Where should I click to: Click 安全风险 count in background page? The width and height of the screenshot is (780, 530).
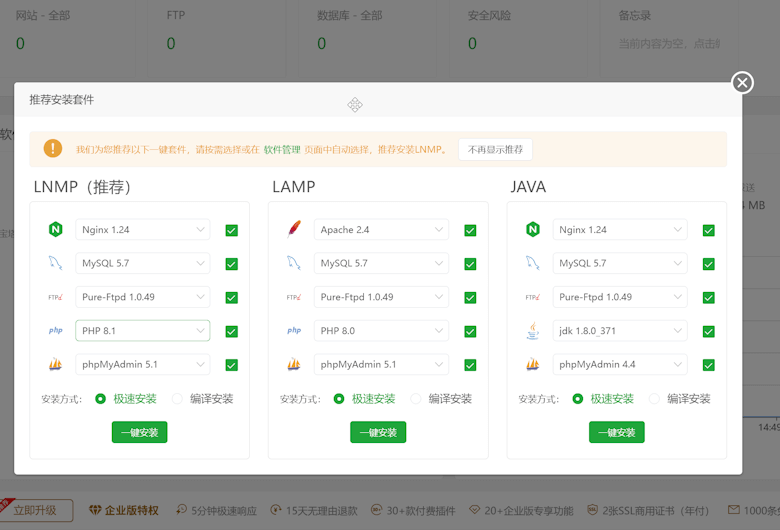coord(473,43)
